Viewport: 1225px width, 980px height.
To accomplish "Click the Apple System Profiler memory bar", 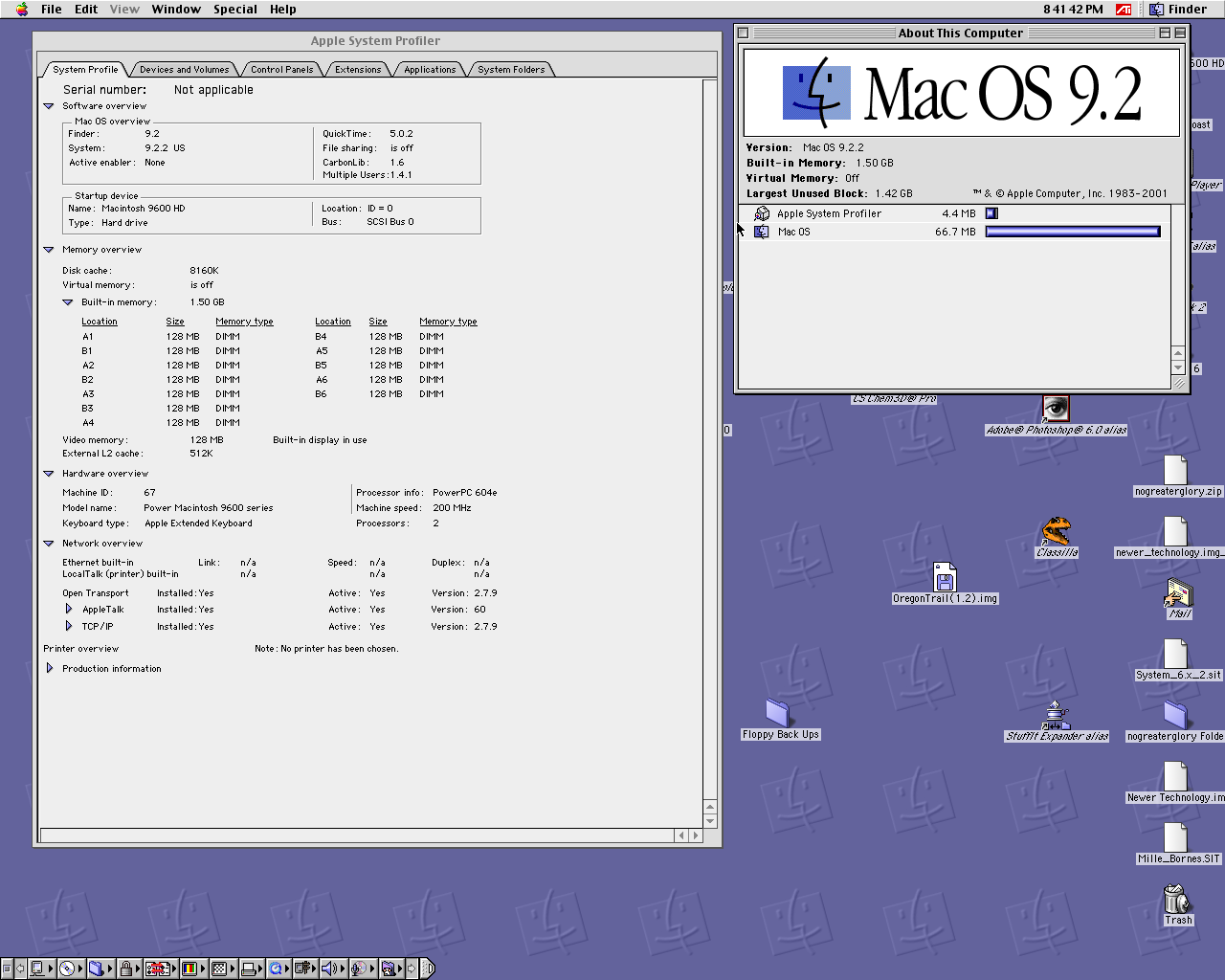I will (x=991, y=213).
